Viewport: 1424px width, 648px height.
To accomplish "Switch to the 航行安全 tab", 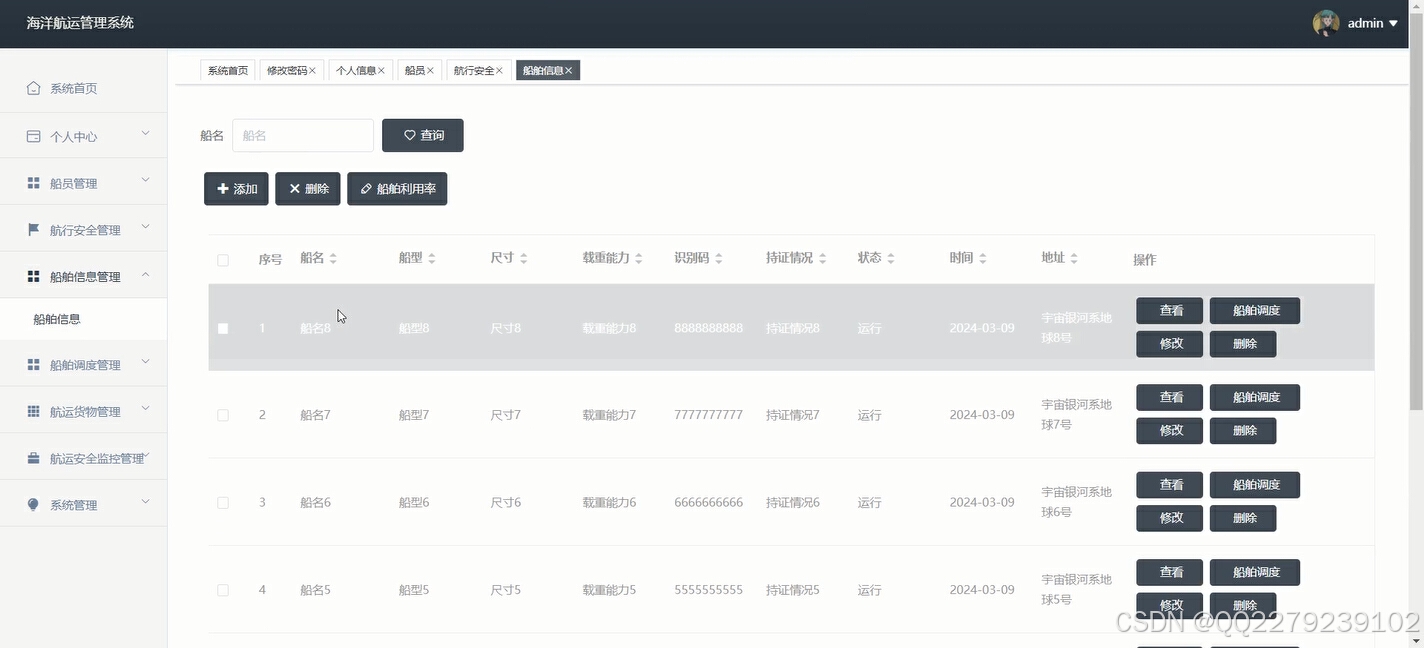I will (x=472, y=70).
